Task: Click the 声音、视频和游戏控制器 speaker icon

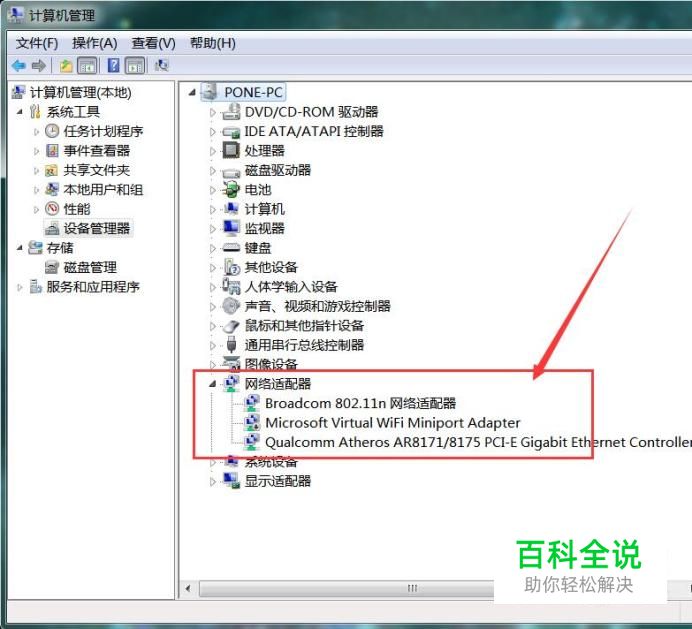Action: [x=231, y=306]
